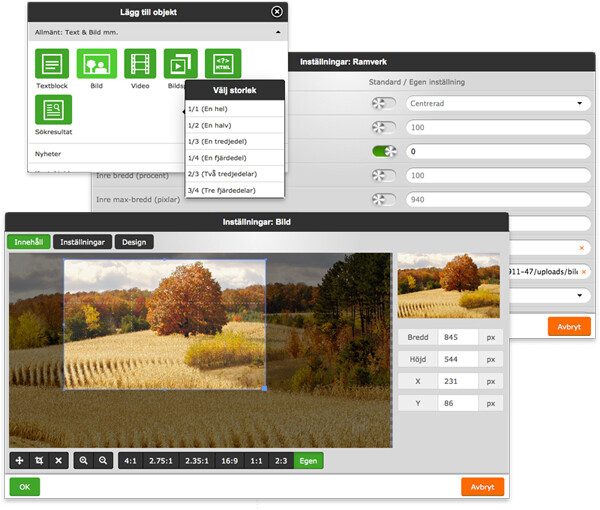Open the Centrerad alignment dropdown

click(x=498, y=103)
